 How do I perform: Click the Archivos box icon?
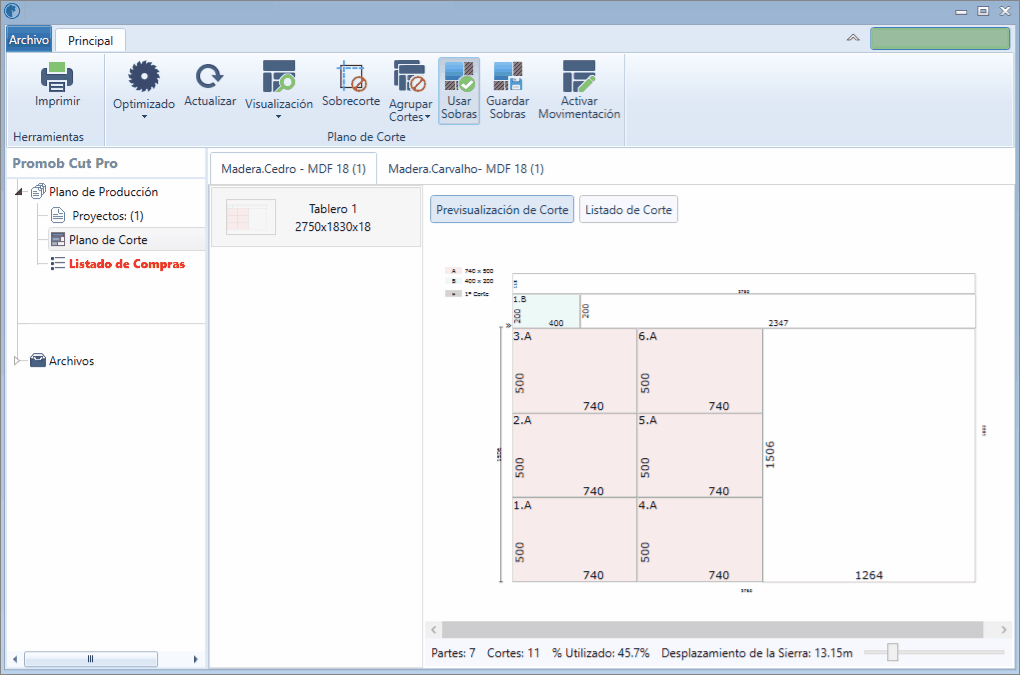[x=38, y=360]
